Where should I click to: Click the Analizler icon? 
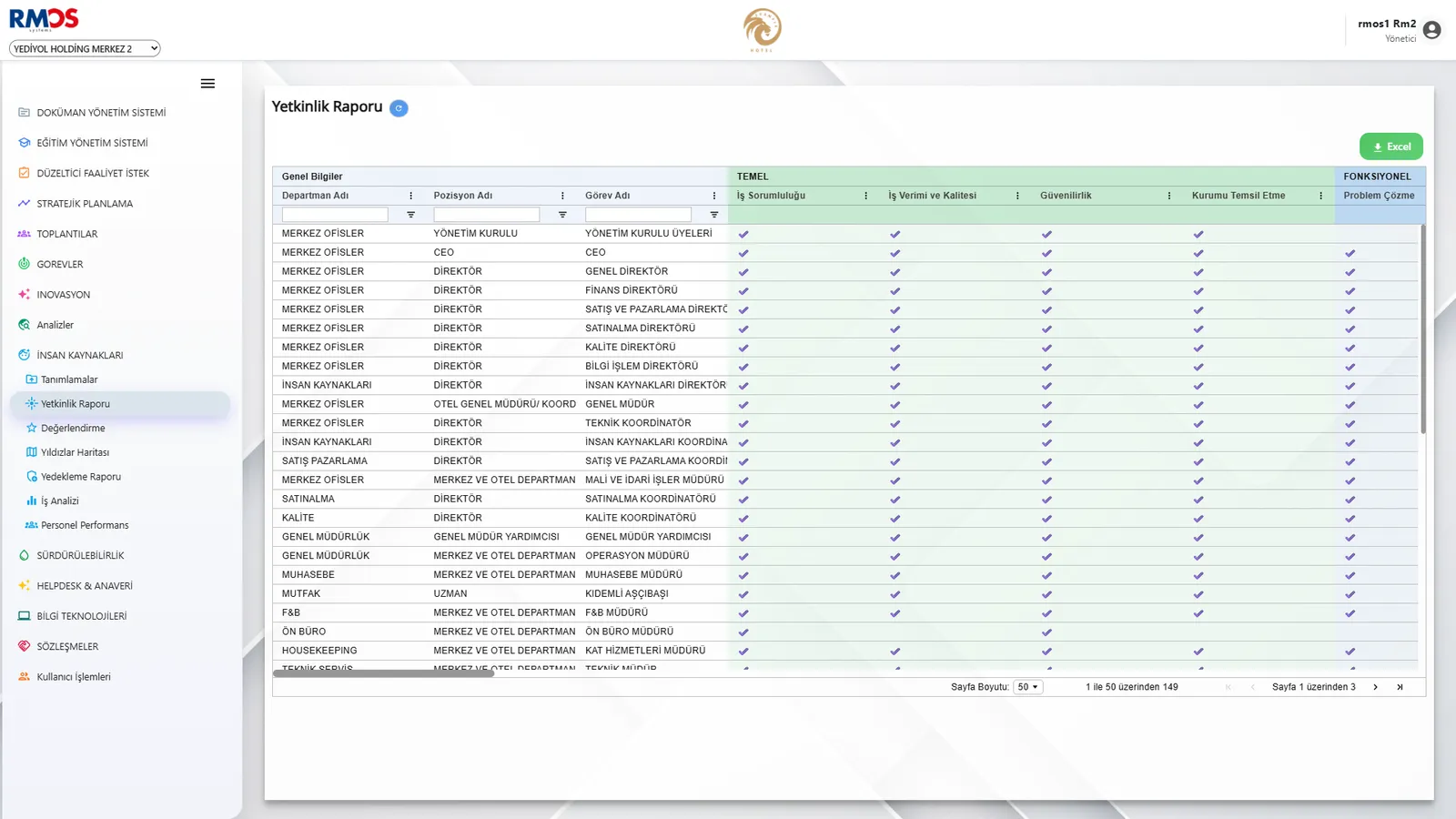(x=25, y=325)
